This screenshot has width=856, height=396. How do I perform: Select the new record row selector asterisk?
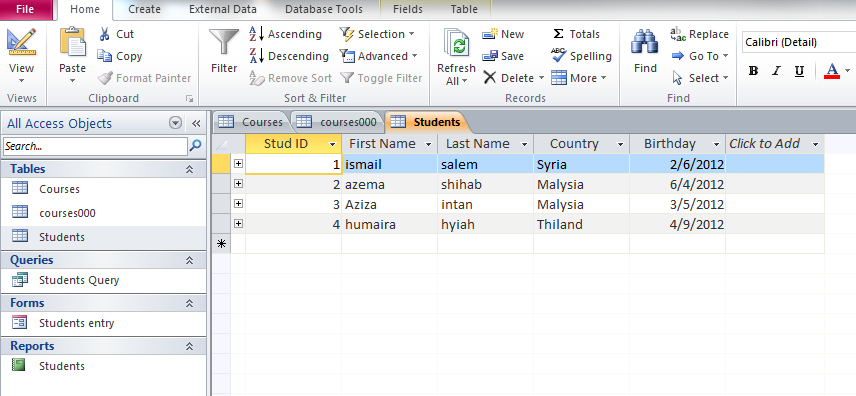coord(221,244)
